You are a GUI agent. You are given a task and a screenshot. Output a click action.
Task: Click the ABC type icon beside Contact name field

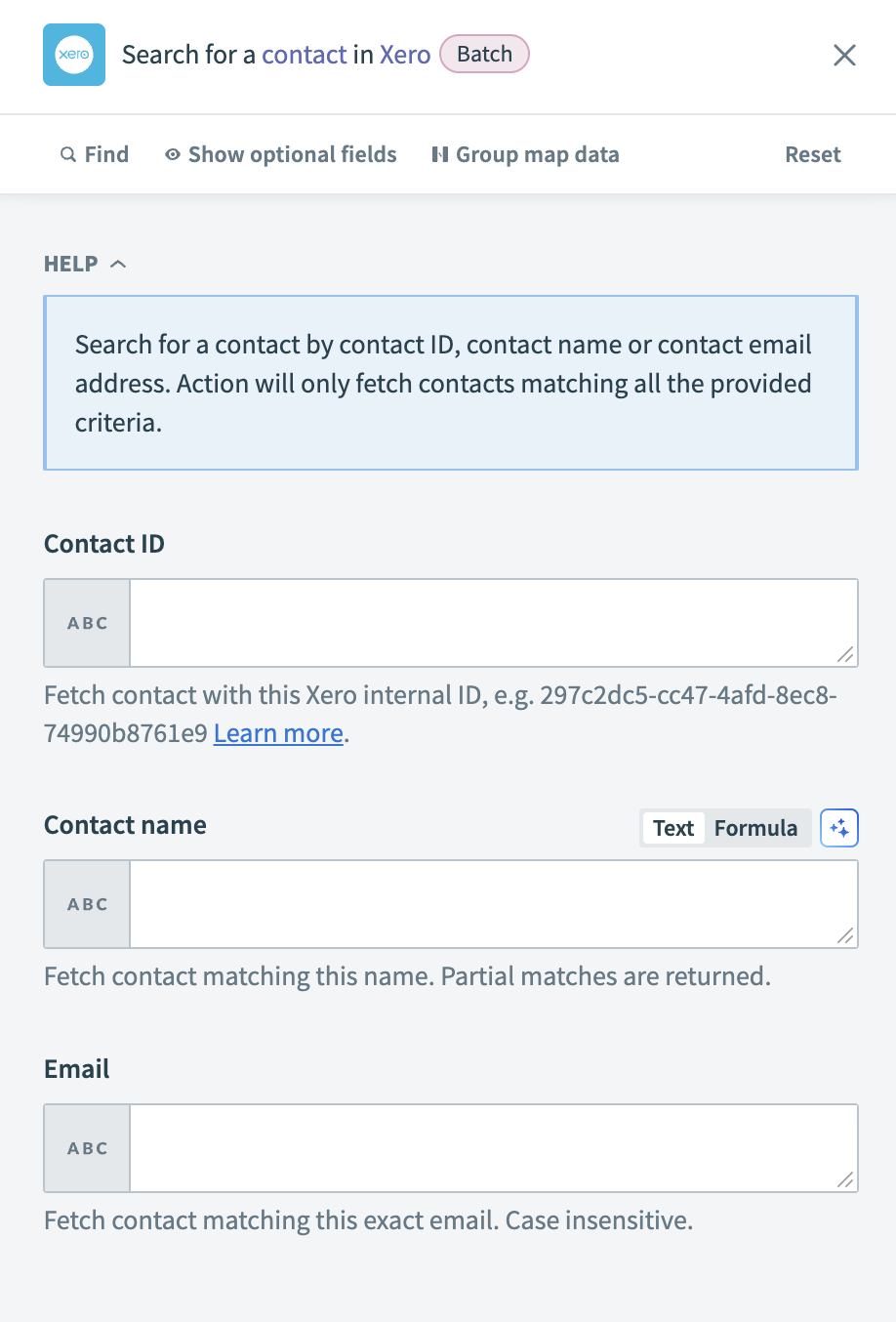pyautogui.click(x=86, y=903)
